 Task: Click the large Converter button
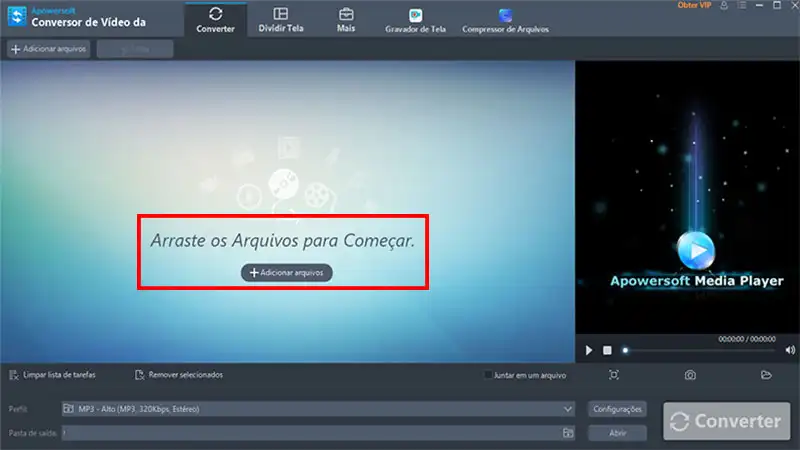click(725, 421)
